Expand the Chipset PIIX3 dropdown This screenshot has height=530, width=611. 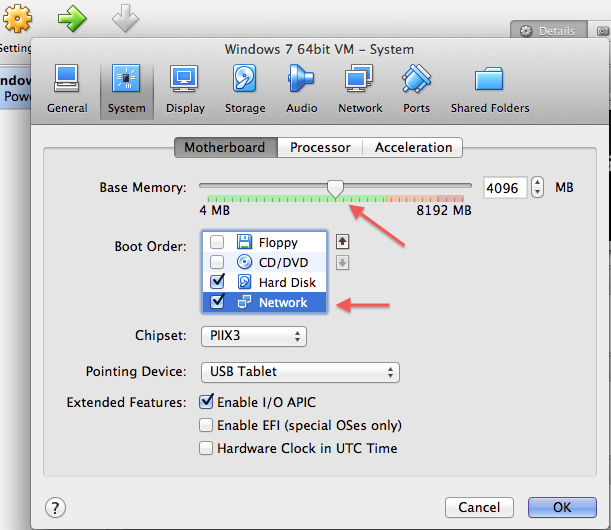(253, 336)
